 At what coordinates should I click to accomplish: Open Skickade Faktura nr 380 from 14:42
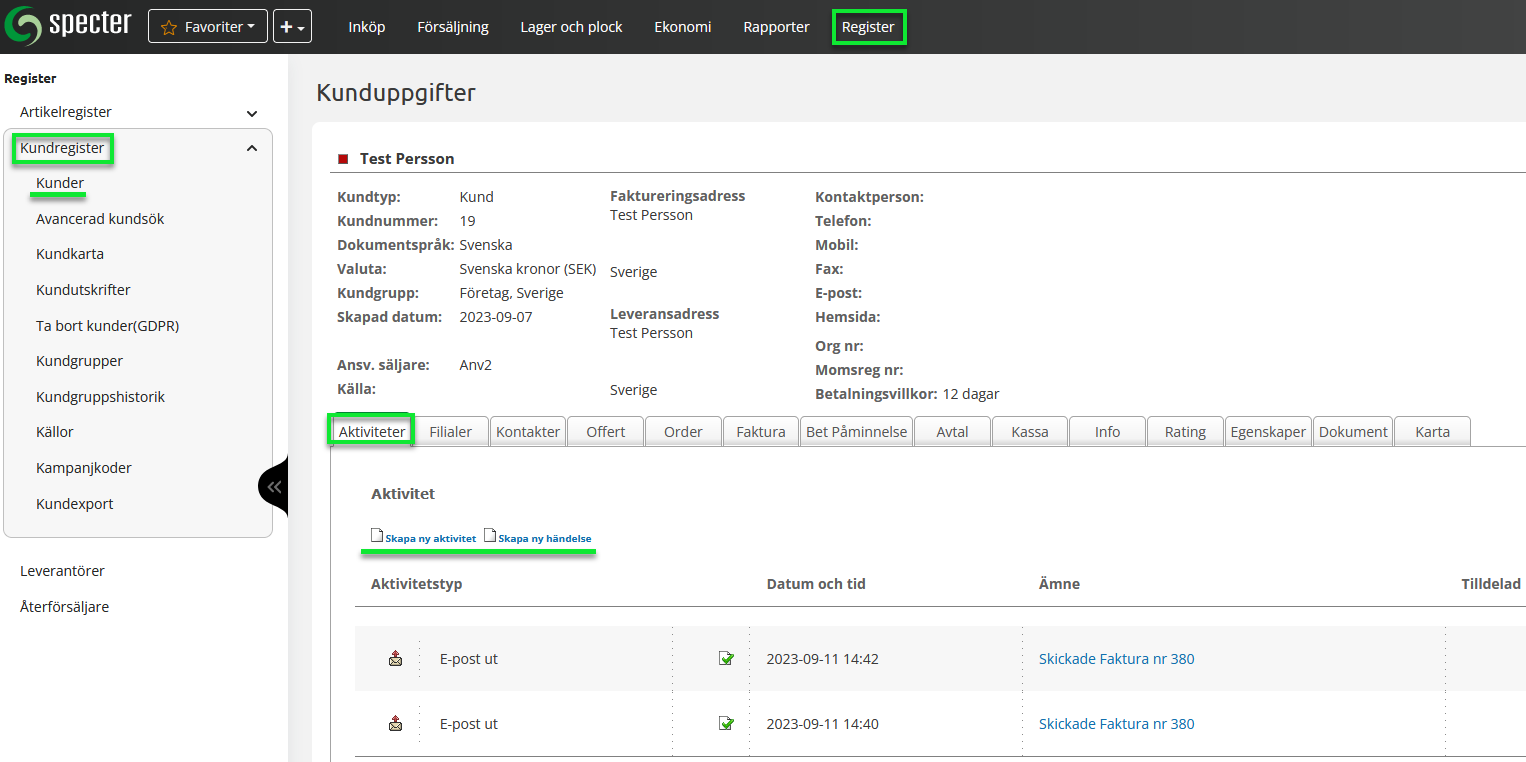[1116, 659]
